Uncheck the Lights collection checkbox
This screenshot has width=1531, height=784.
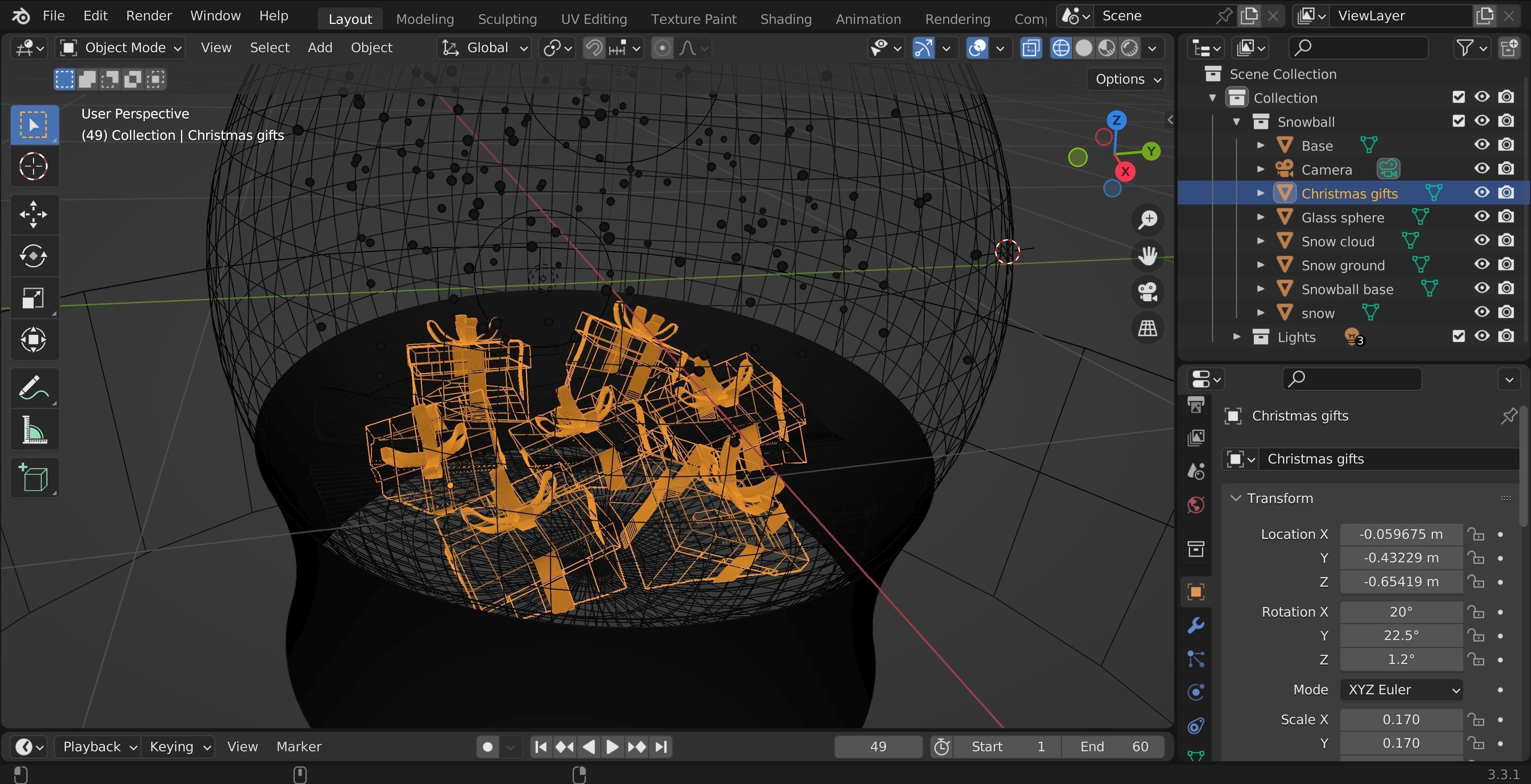click(1458, 336)
